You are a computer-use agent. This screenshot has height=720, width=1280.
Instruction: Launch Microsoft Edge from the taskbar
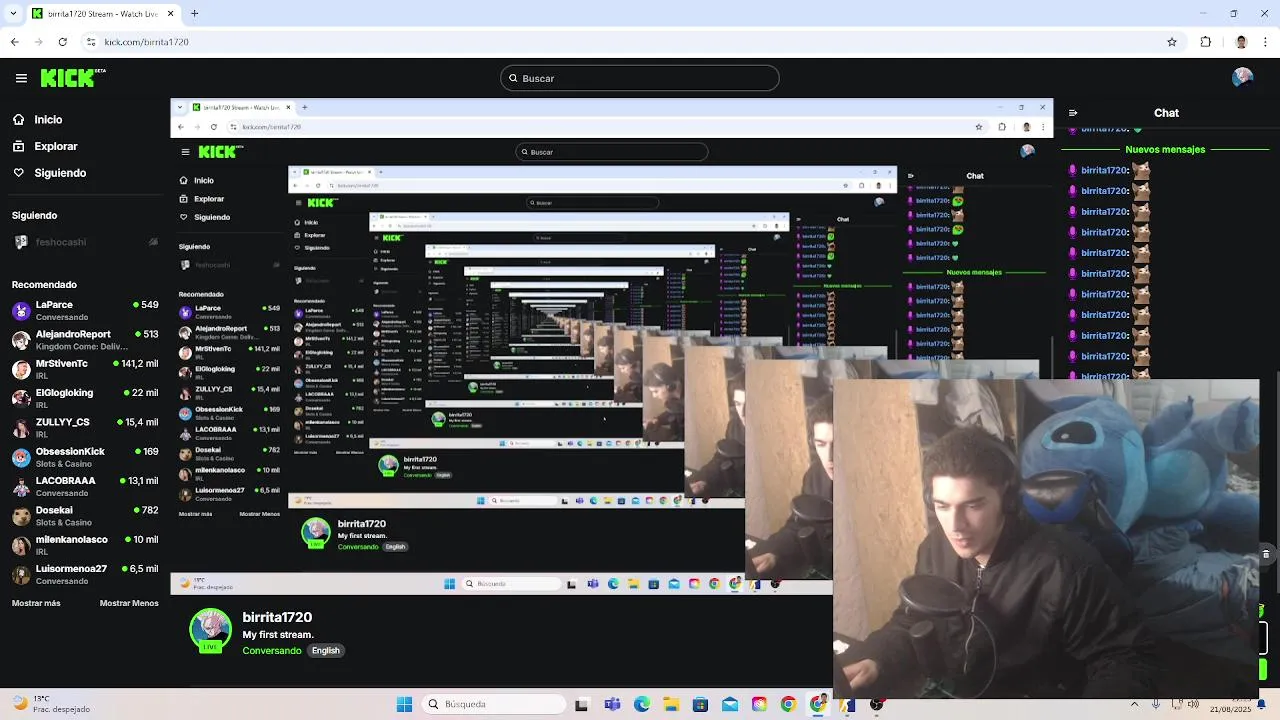[x=642, y=704]
